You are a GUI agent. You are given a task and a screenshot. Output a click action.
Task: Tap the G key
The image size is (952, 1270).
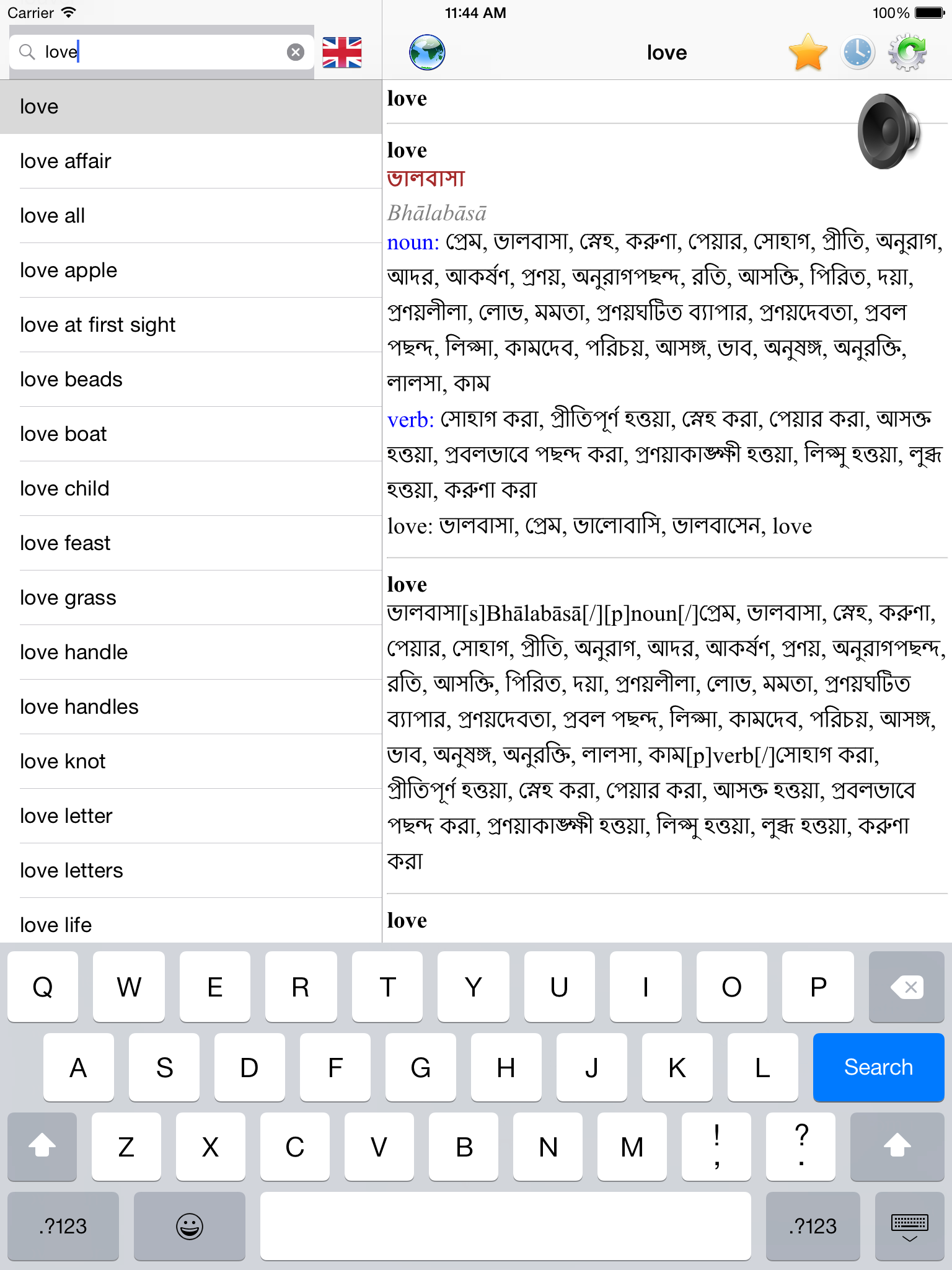click(x=421, y=1067)
